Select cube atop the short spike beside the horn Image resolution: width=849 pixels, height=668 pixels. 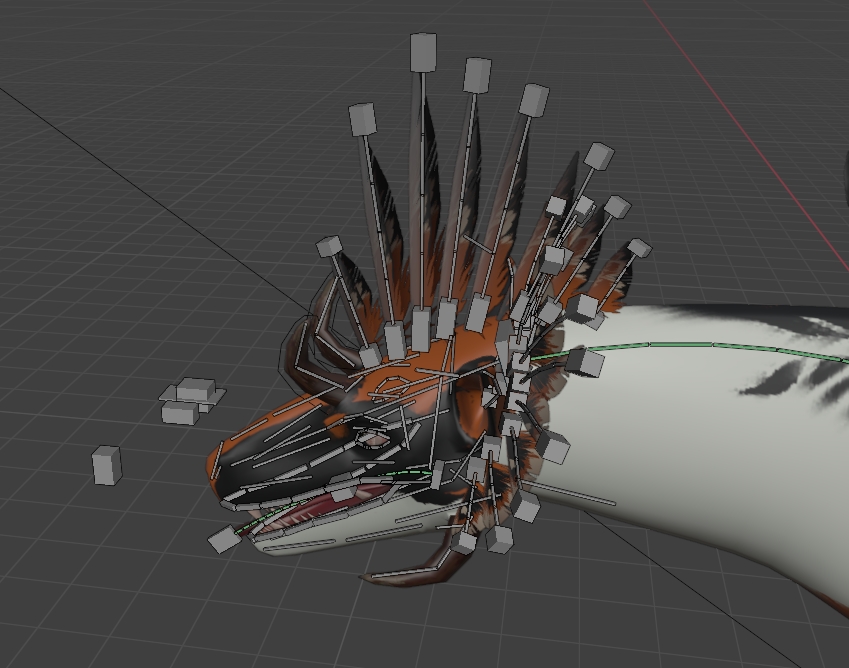tap(329, 247)
